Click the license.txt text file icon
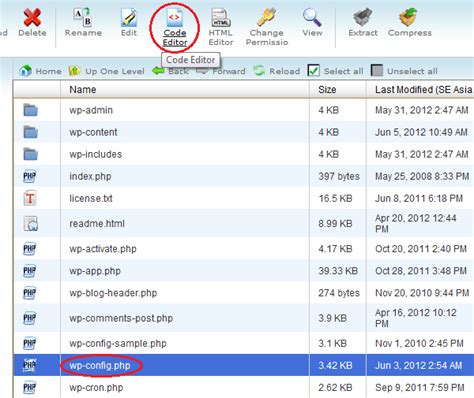This screenshot has width=474, height=398. pos(30,198)
